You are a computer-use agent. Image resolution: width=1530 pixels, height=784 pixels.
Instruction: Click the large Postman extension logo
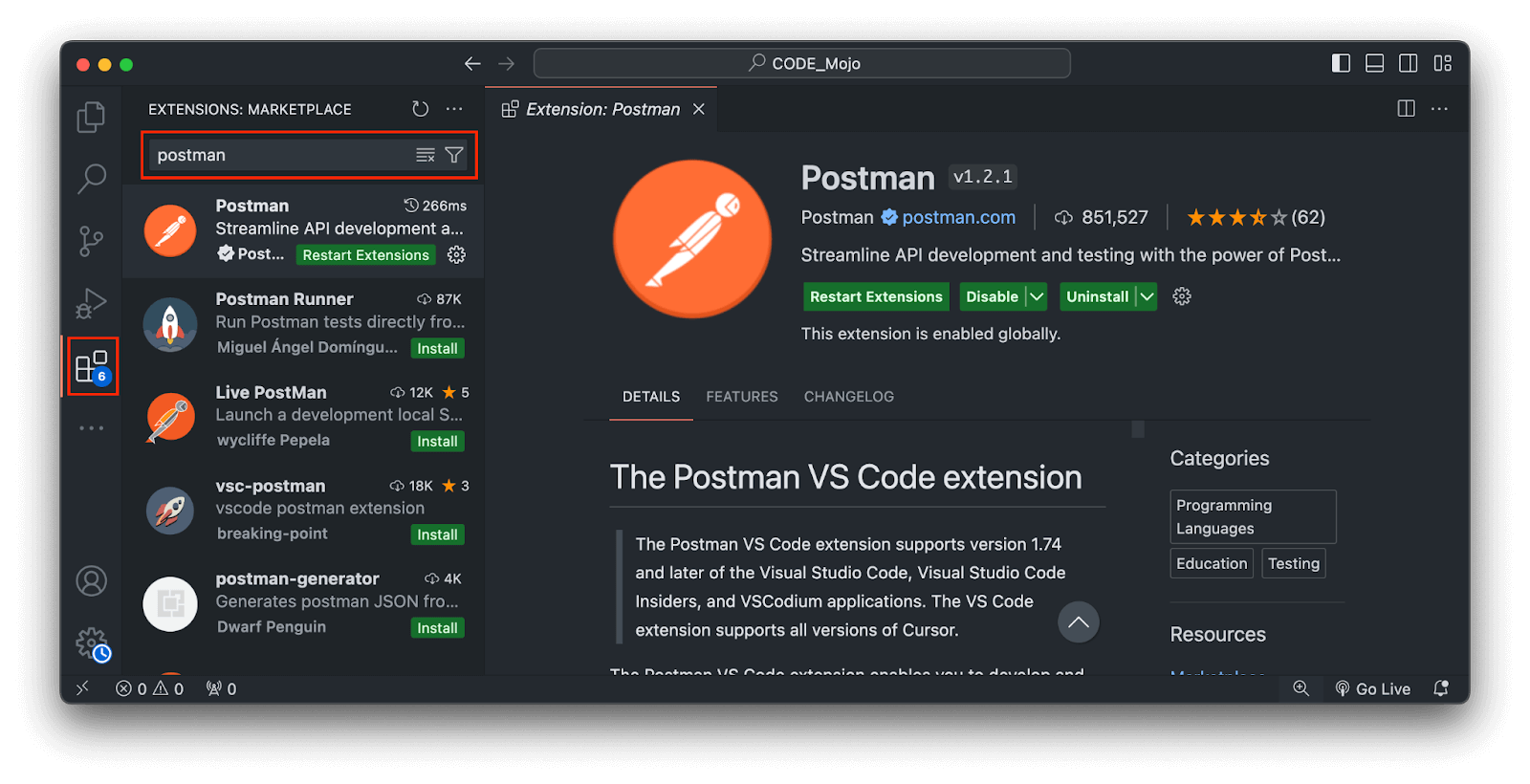692,238
